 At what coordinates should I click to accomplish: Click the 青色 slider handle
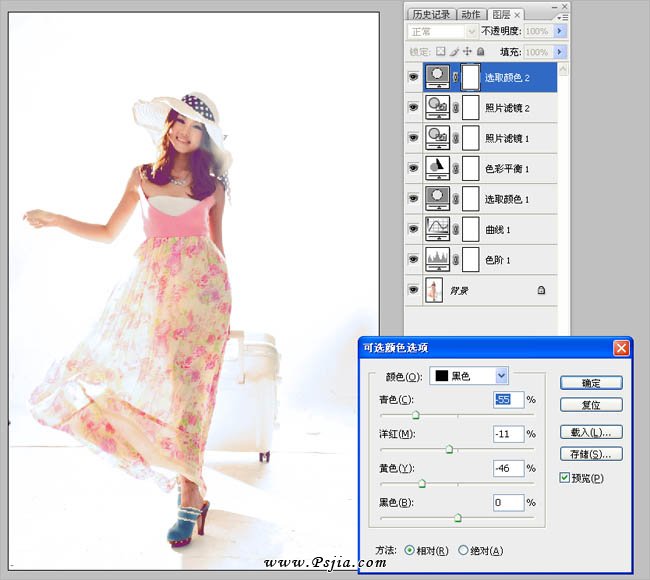[x=416, y=414]
